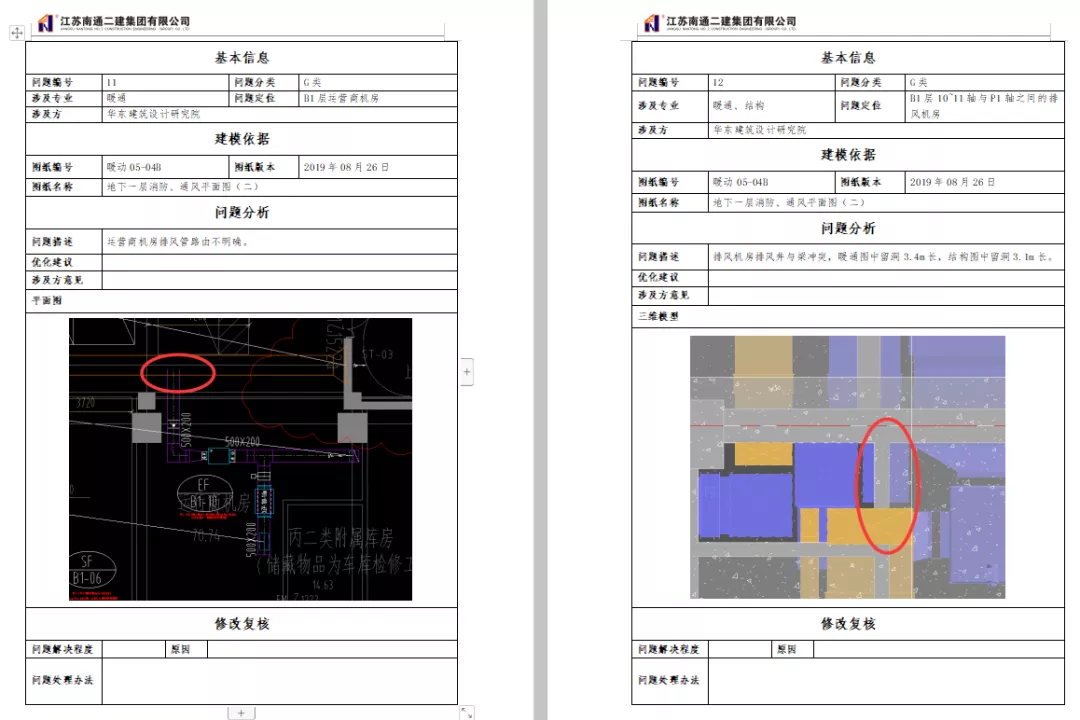The image size is (1080, 720).
Task: Click the plus button in the right page margin
Action: click(466, 371)
